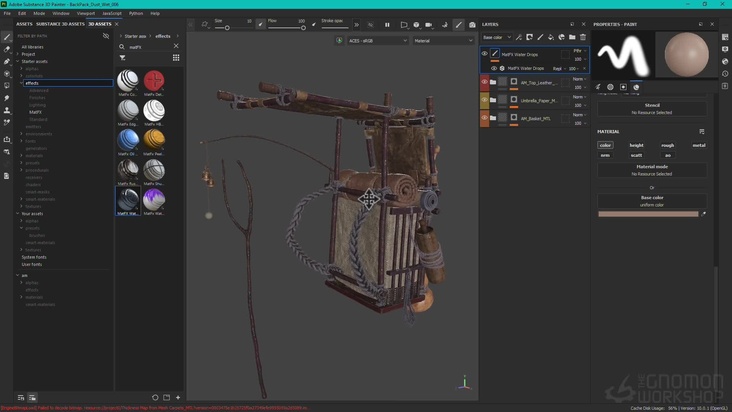Open the stencil properties tab icon

[x=623, y=87]
